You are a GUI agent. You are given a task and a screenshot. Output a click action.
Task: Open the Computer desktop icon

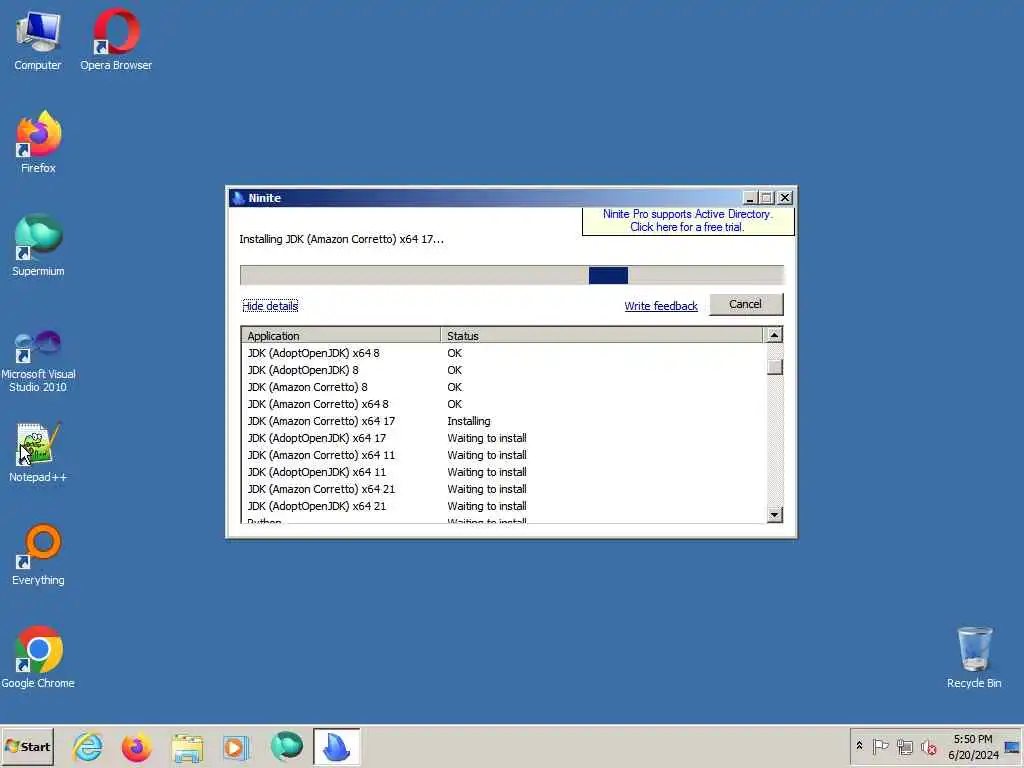coord(38,40)
